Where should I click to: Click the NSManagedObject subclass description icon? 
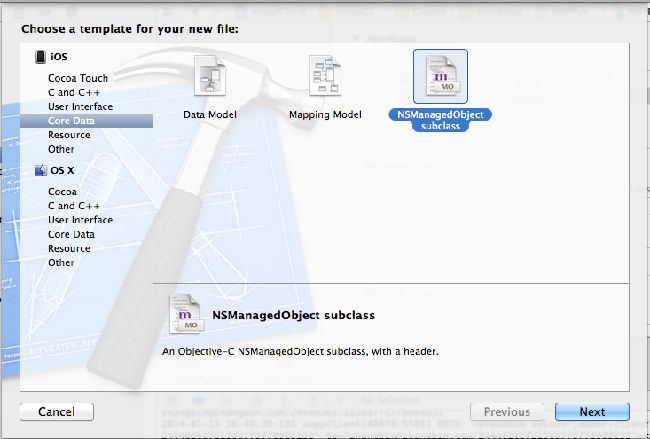[x=186, y=314]
